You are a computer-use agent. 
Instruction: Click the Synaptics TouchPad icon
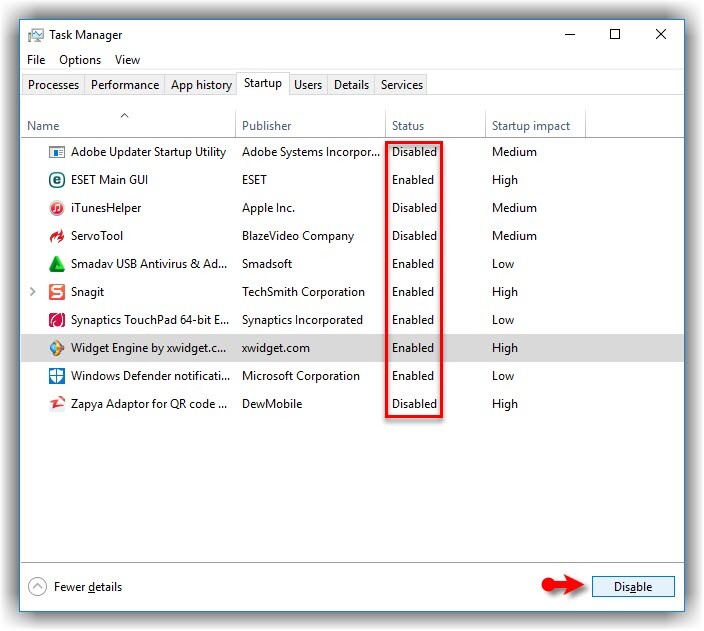tap(57, 320)
